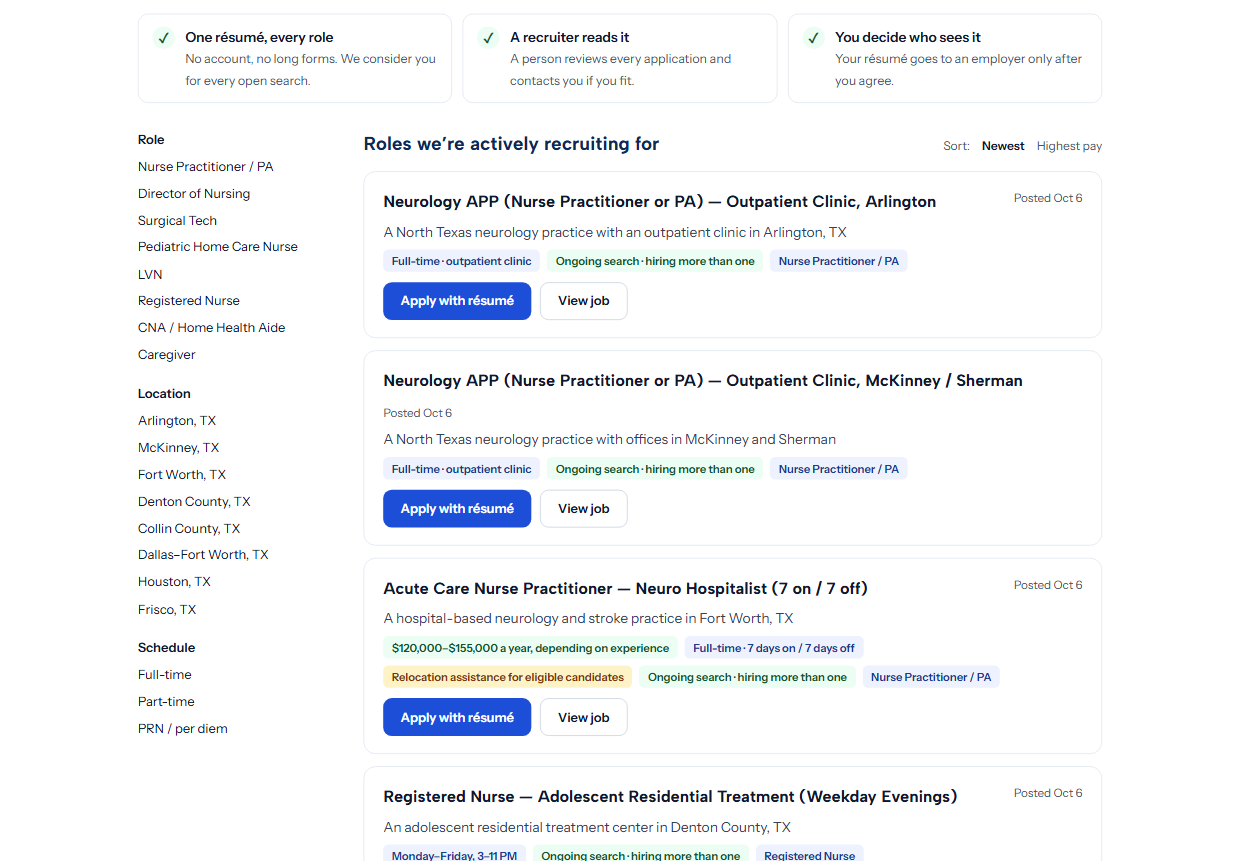Open Neurology APP McKinney / Sherman title
Image resolution: width=1240 pixels, height=861 pixels.
click(x=703, y=381)
